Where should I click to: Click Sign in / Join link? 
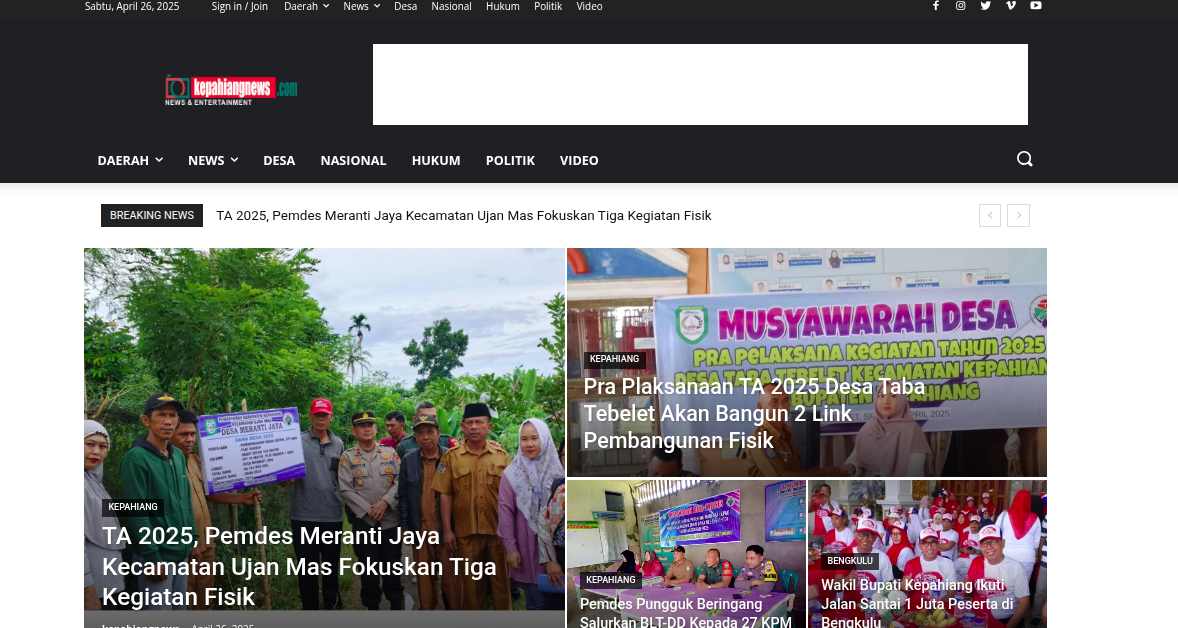(x=240, y=6)
